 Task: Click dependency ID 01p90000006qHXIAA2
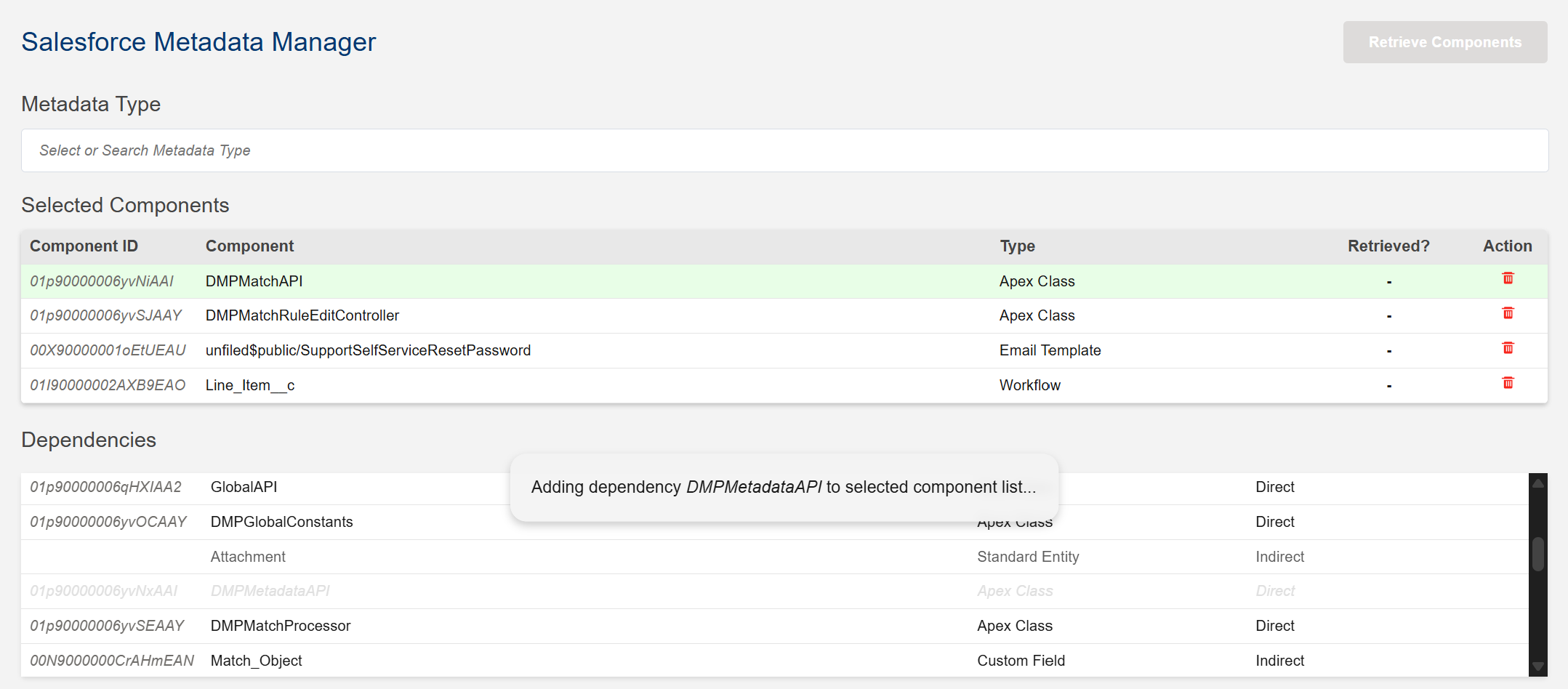click(105, 487)
